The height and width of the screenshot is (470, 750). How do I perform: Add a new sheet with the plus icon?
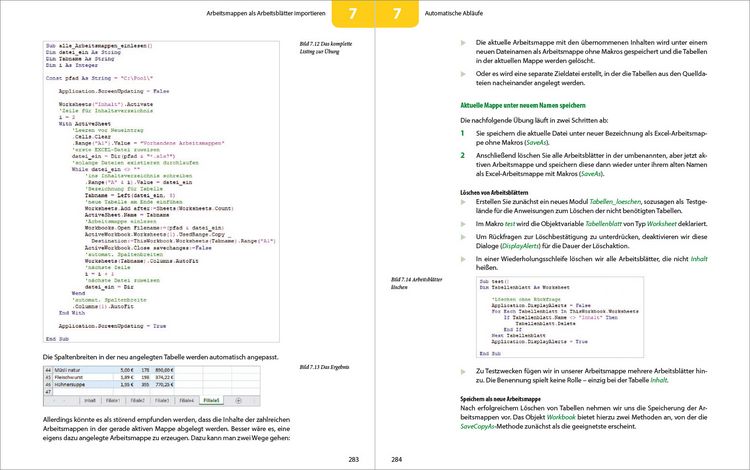(x=238, y=401)
